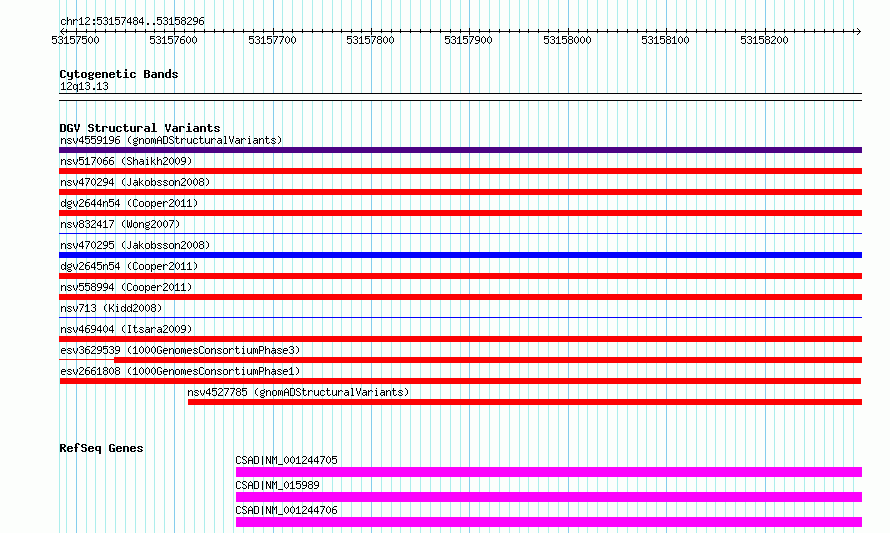
Task: Open gene CSAD|NM_015989 label
Action: coord(278,485)
